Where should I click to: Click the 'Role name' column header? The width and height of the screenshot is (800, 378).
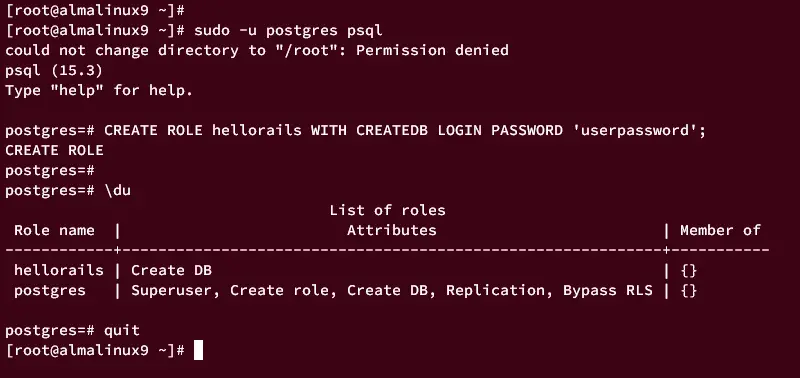click(54, 231)
